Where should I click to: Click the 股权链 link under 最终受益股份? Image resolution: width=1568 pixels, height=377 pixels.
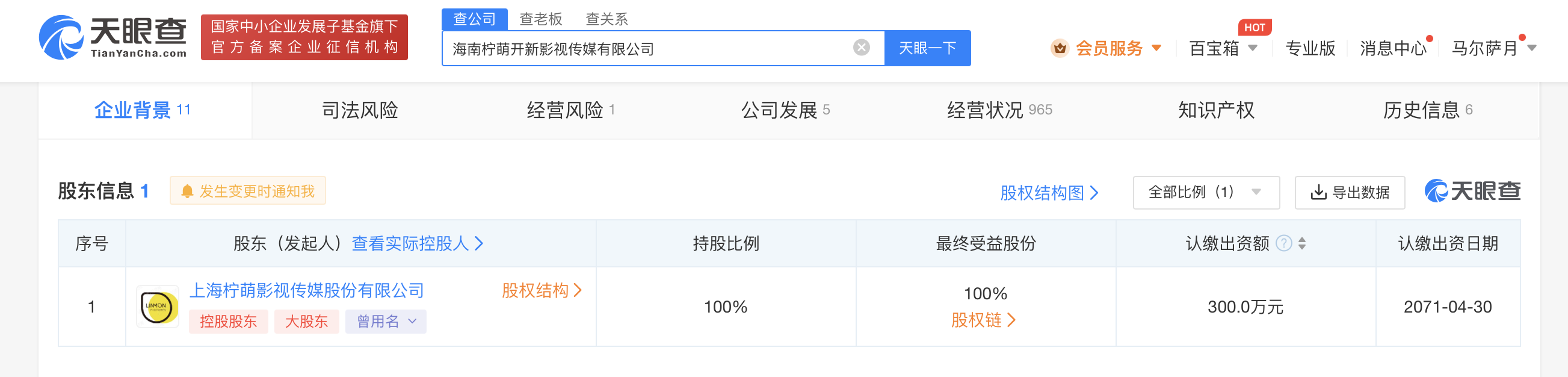[x=983, y=320]
